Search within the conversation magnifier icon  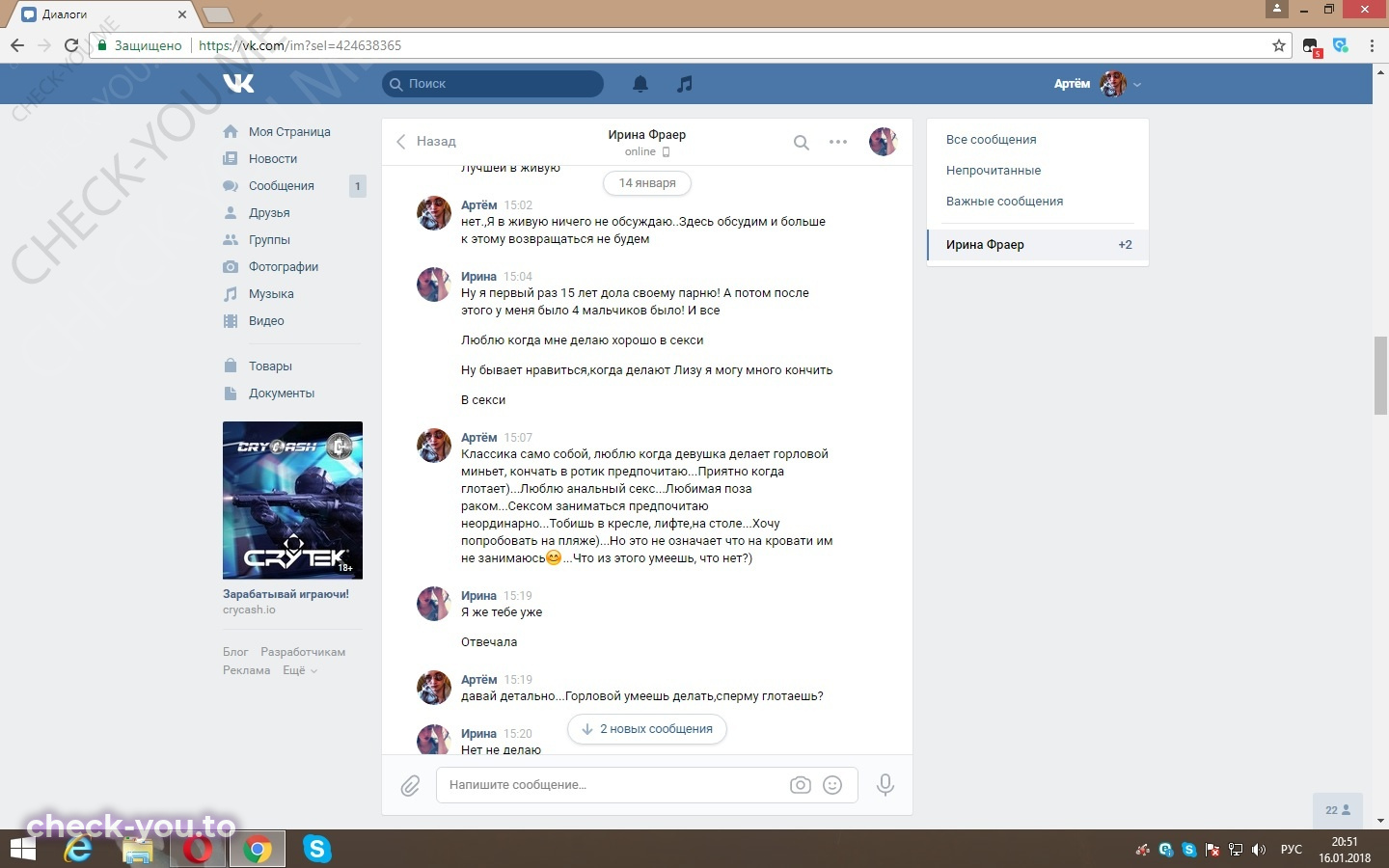pyautogui.click(x=802, y=143)
